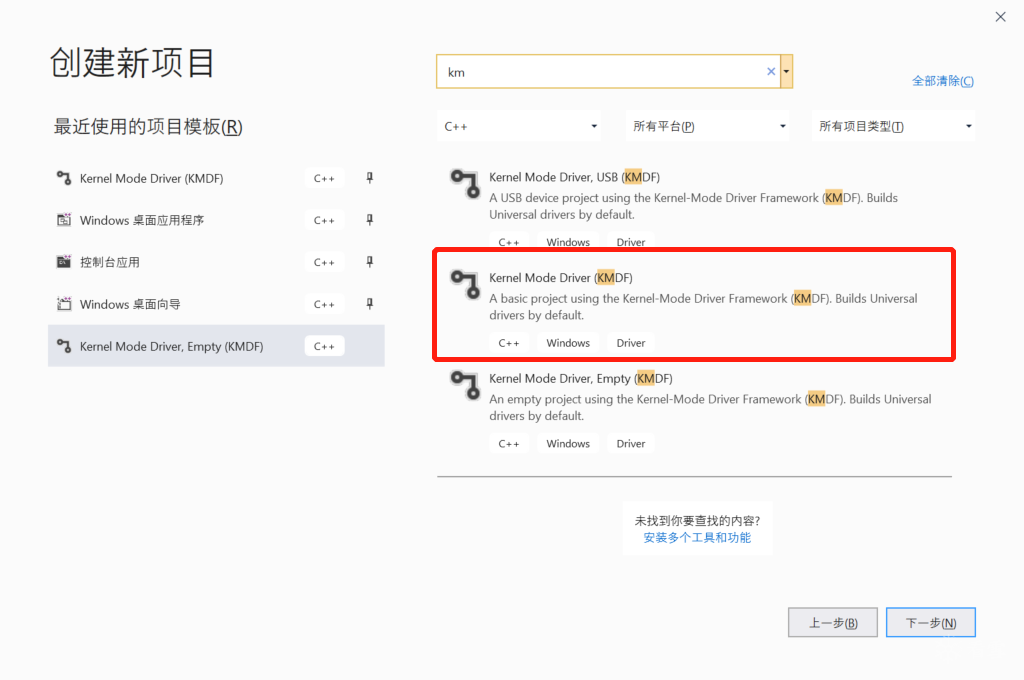Image resolution: width=1024 pixels, height=680 pixels.
Task: Click the 上一步 button
Action: pyautogui.click(x=833, y=623)
